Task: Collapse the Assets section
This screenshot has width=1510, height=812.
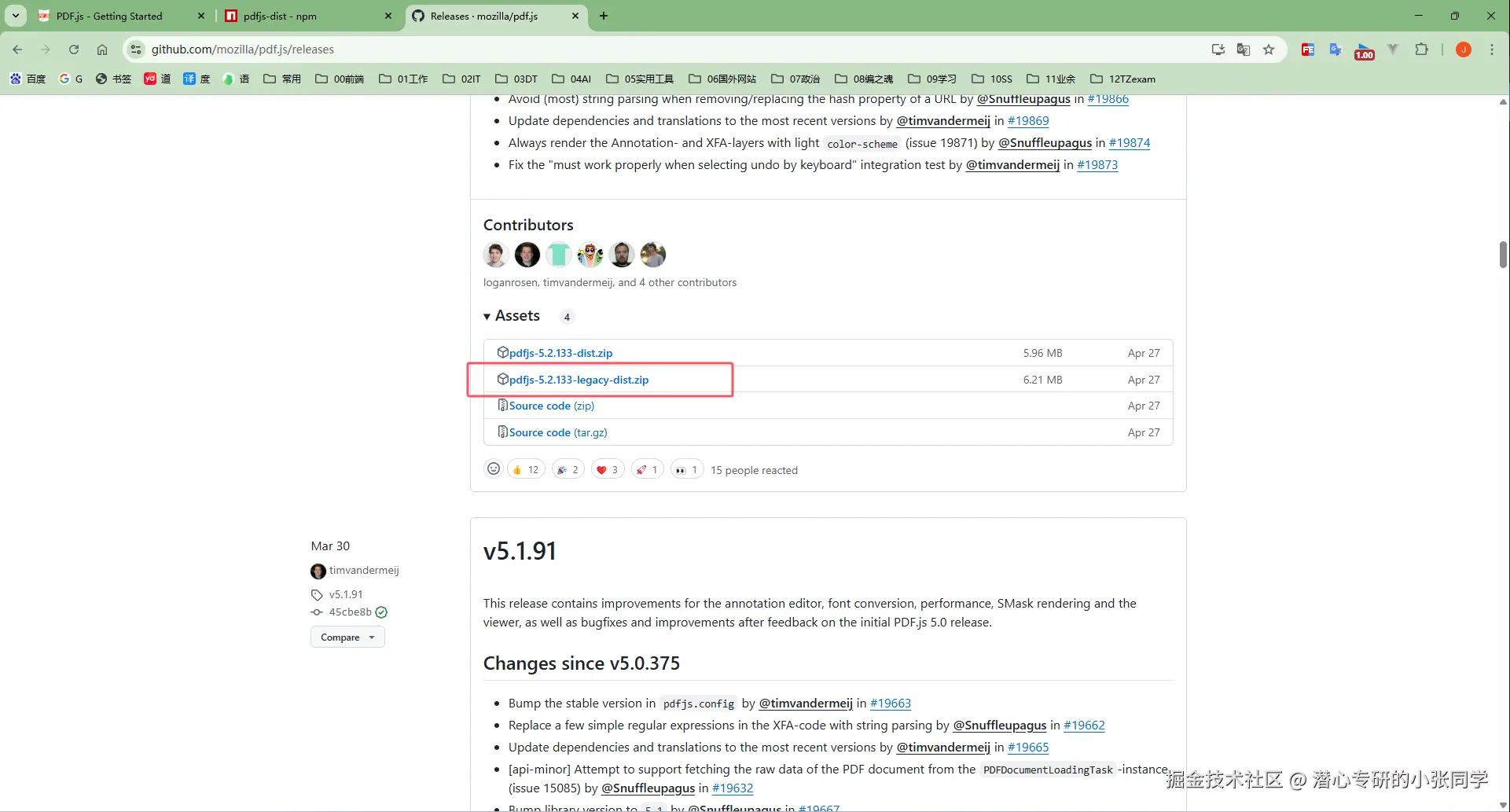Action: (x=513, y=316)
